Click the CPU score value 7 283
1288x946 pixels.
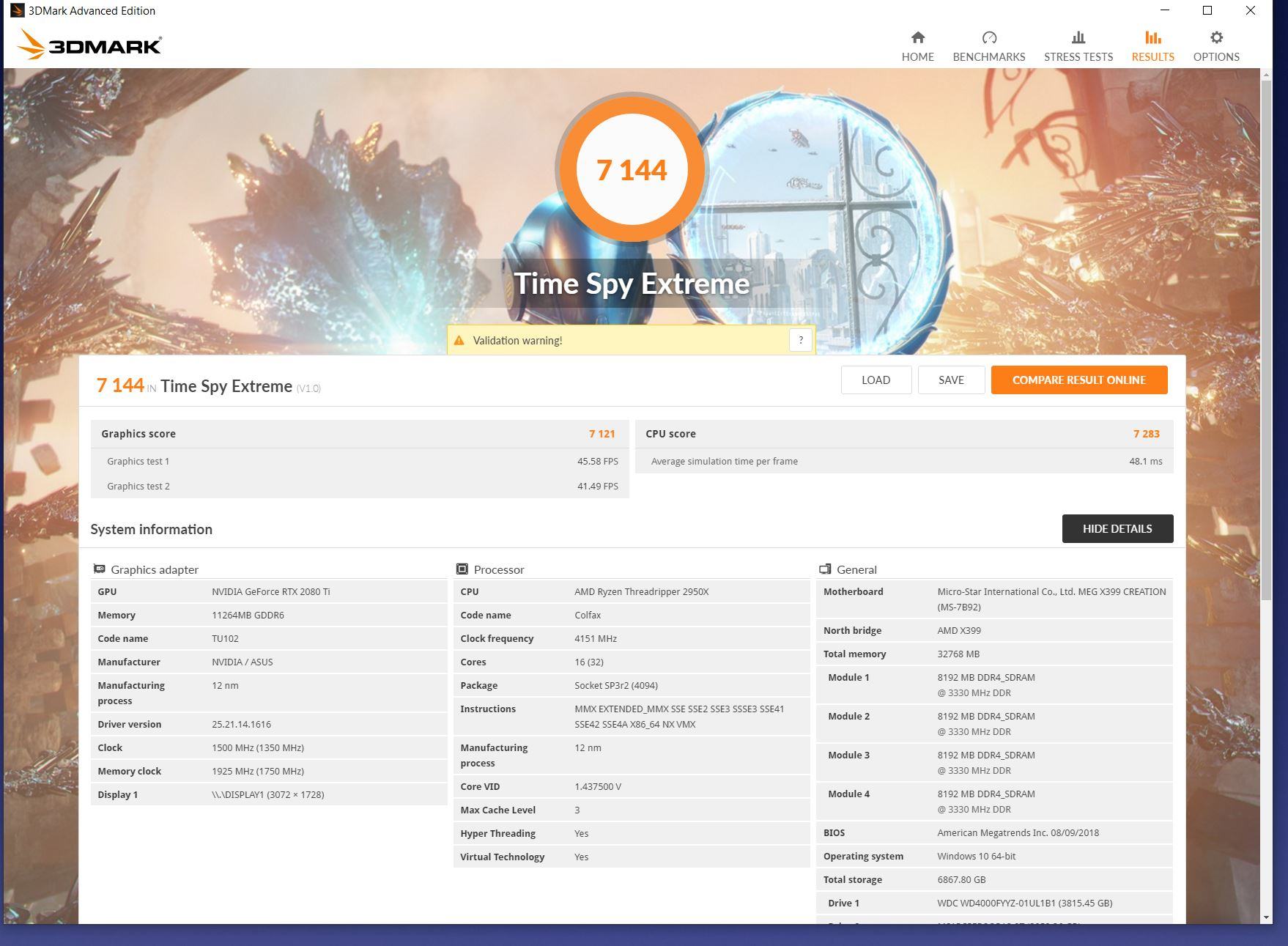(x=1147, y=434)
